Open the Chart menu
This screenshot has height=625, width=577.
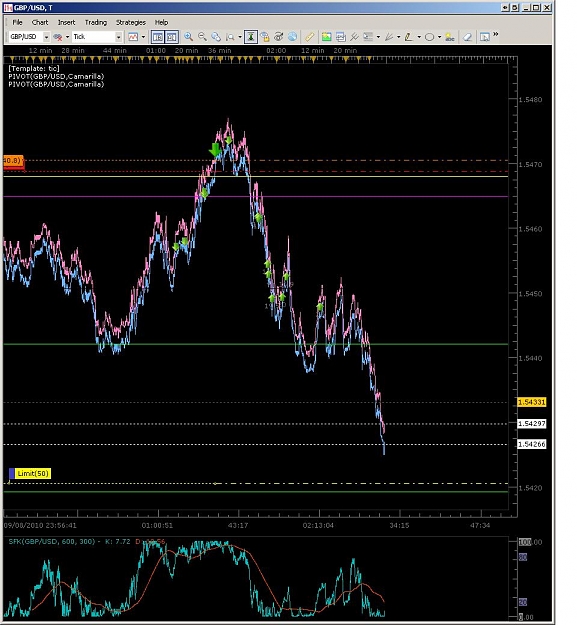click(x=40, y=22)
